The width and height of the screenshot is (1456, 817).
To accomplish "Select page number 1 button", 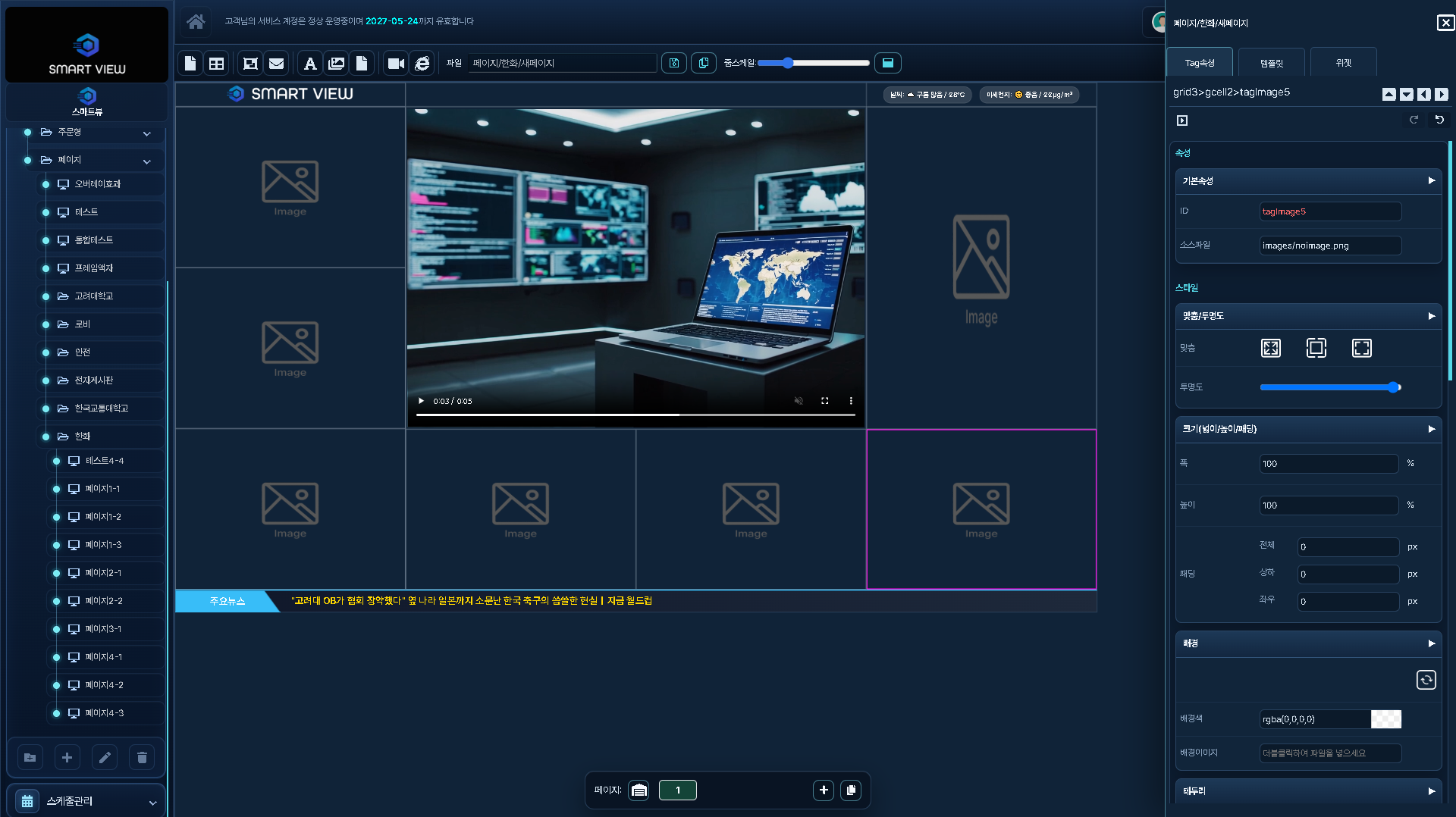I will [678, 790].
